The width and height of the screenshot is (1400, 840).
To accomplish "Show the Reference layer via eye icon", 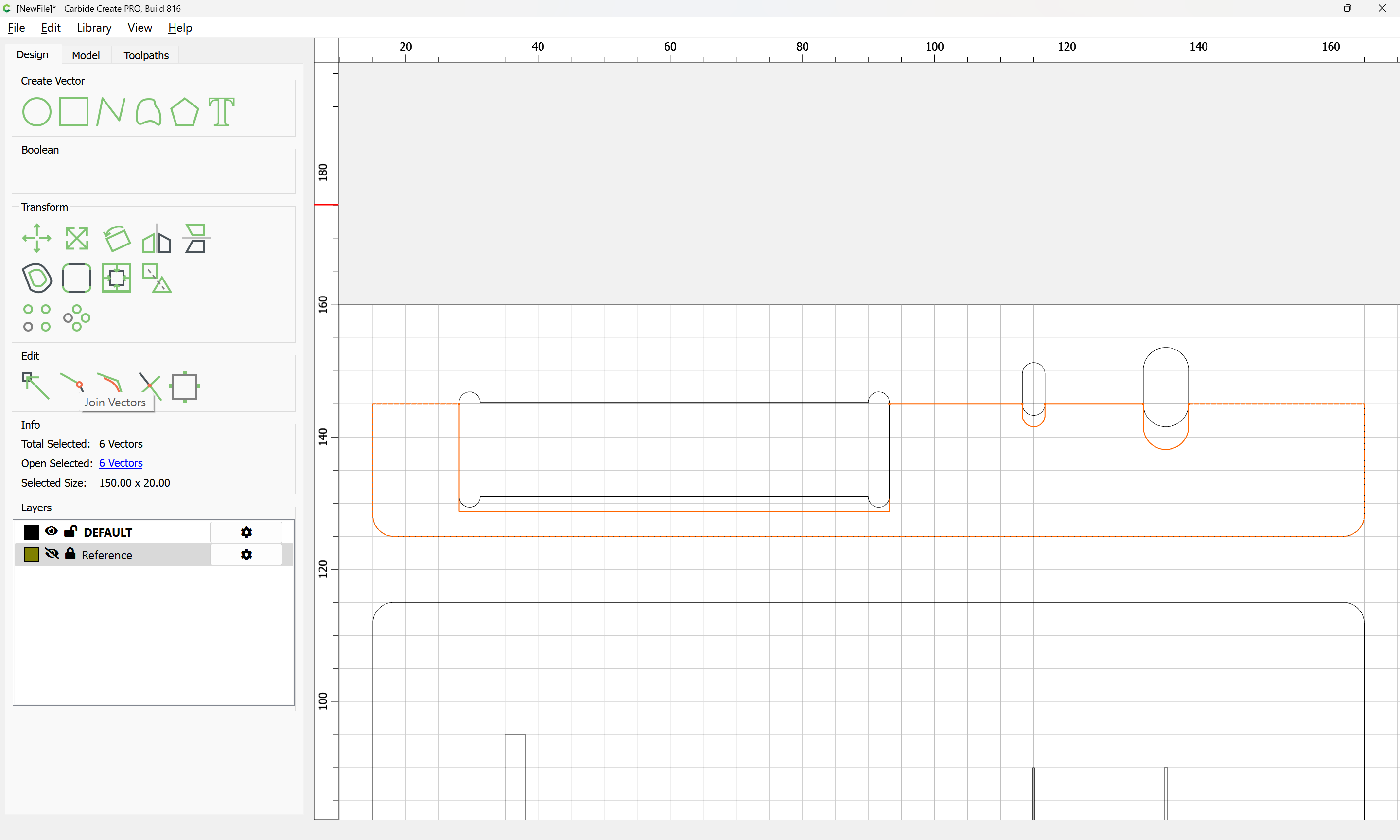I will click(52, 554).
